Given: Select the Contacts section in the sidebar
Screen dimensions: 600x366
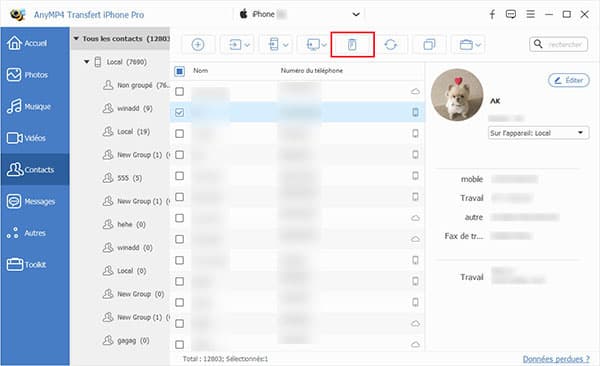Looking at the screenshot, I should pos(35,170).
